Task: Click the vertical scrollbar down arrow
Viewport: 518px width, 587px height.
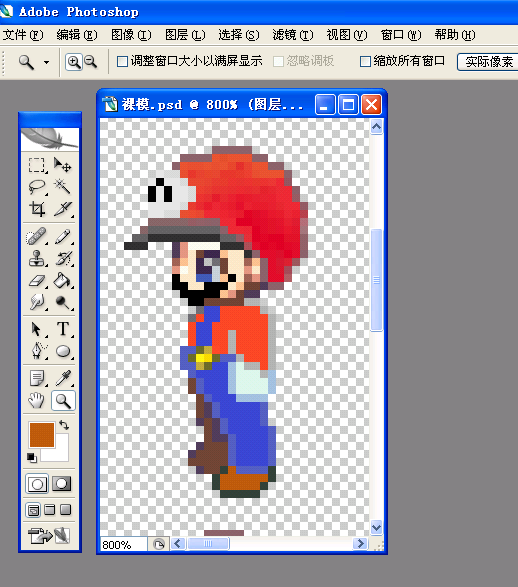Action: (x=376, y=527)
